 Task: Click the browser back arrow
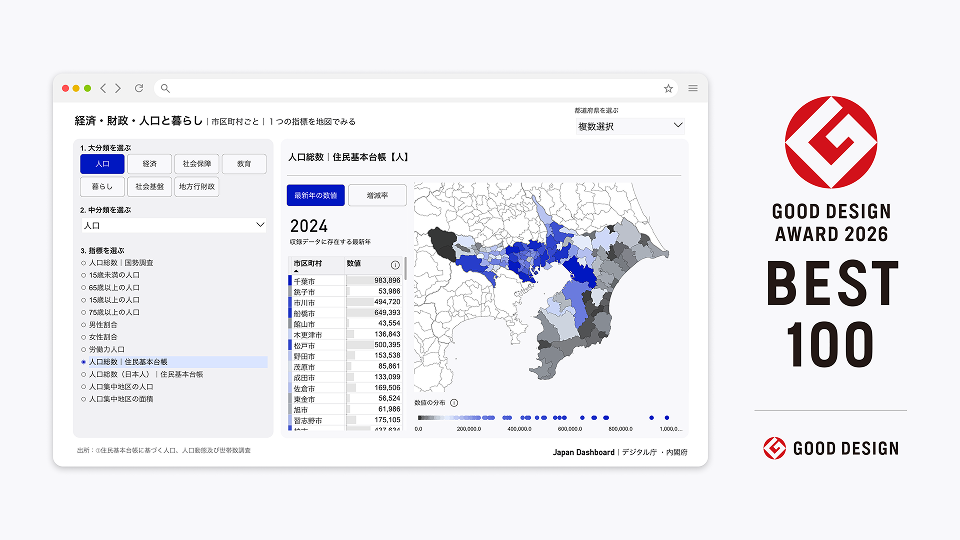(103, 88)
